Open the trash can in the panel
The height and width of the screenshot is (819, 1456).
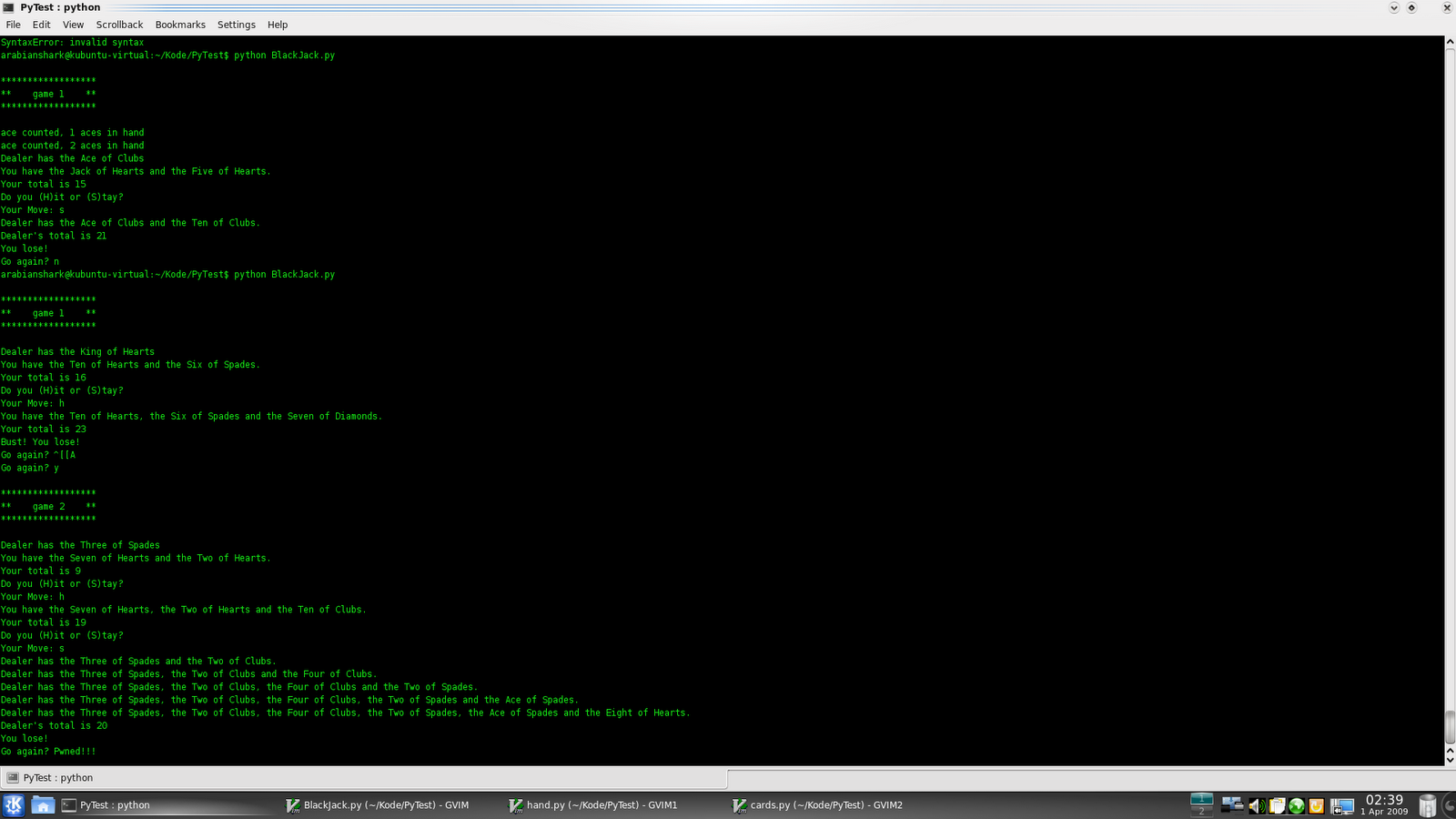(x=1428, y=805)
